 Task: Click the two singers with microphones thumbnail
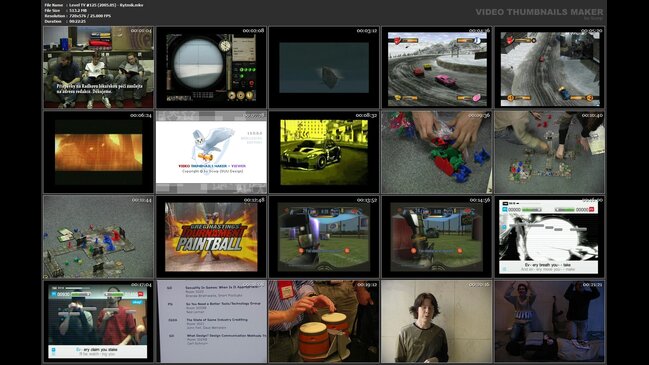pyautogui.click(x=98, y=321)
